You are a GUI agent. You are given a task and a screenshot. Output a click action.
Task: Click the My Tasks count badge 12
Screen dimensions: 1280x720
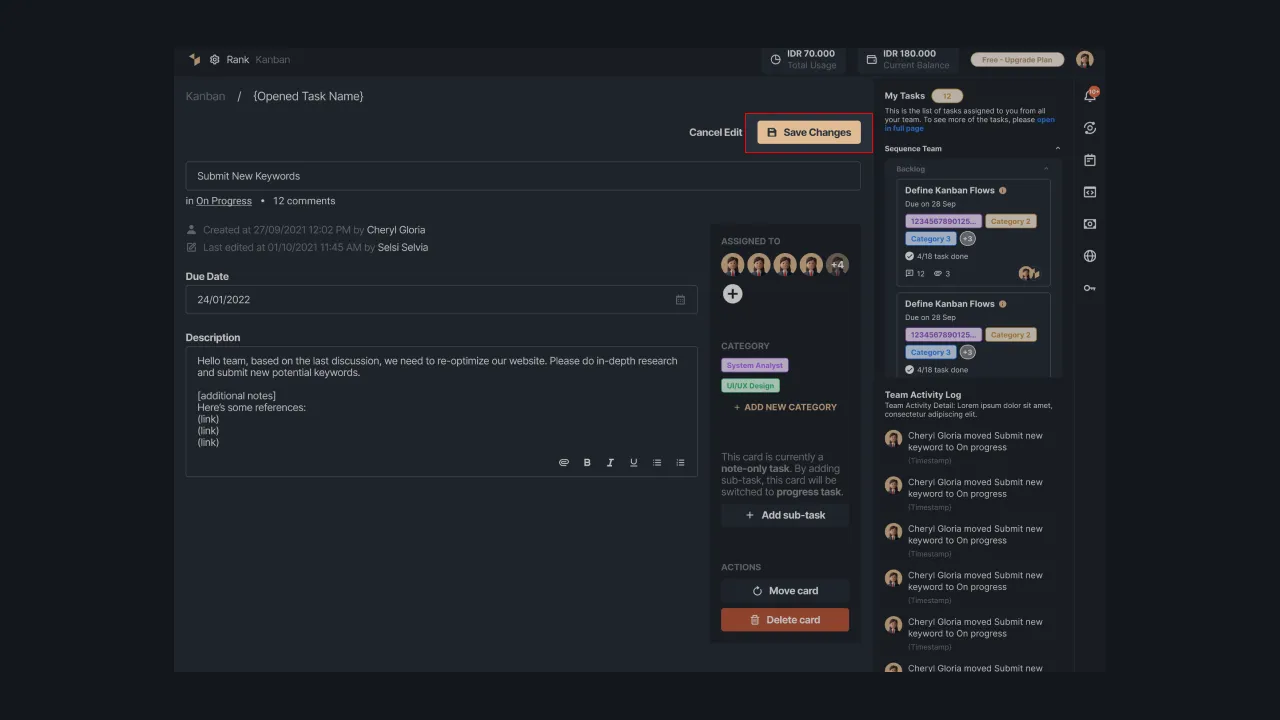(x=947, y=96)
